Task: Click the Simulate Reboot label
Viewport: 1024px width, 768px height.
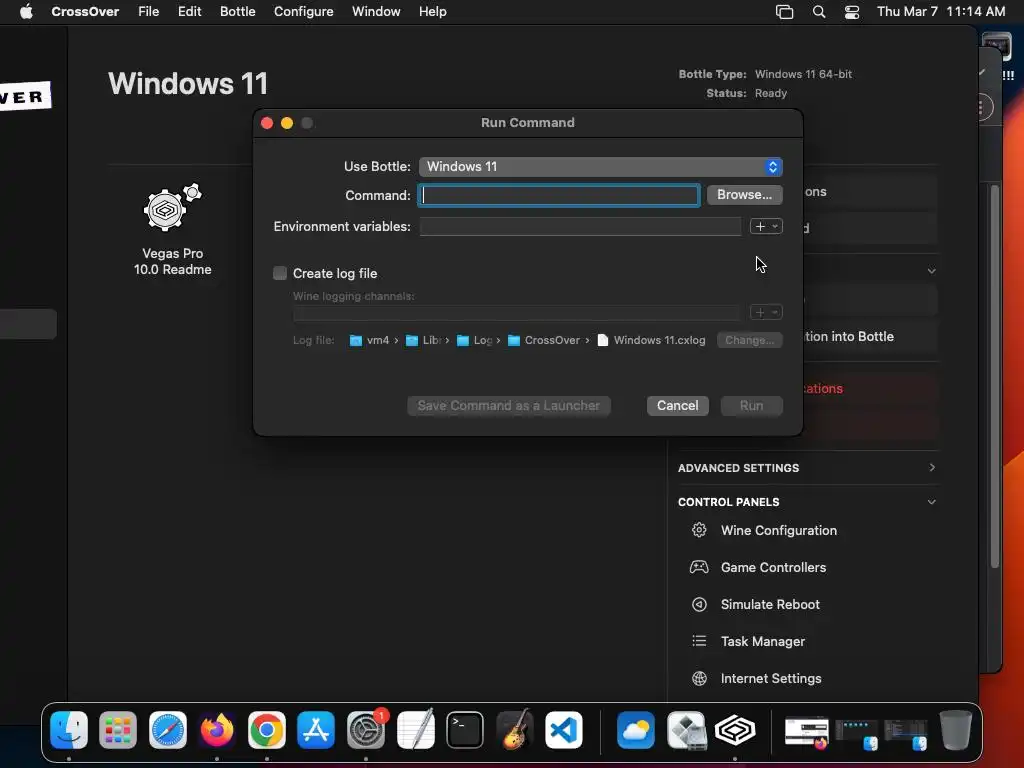Action: click(770, 604)
